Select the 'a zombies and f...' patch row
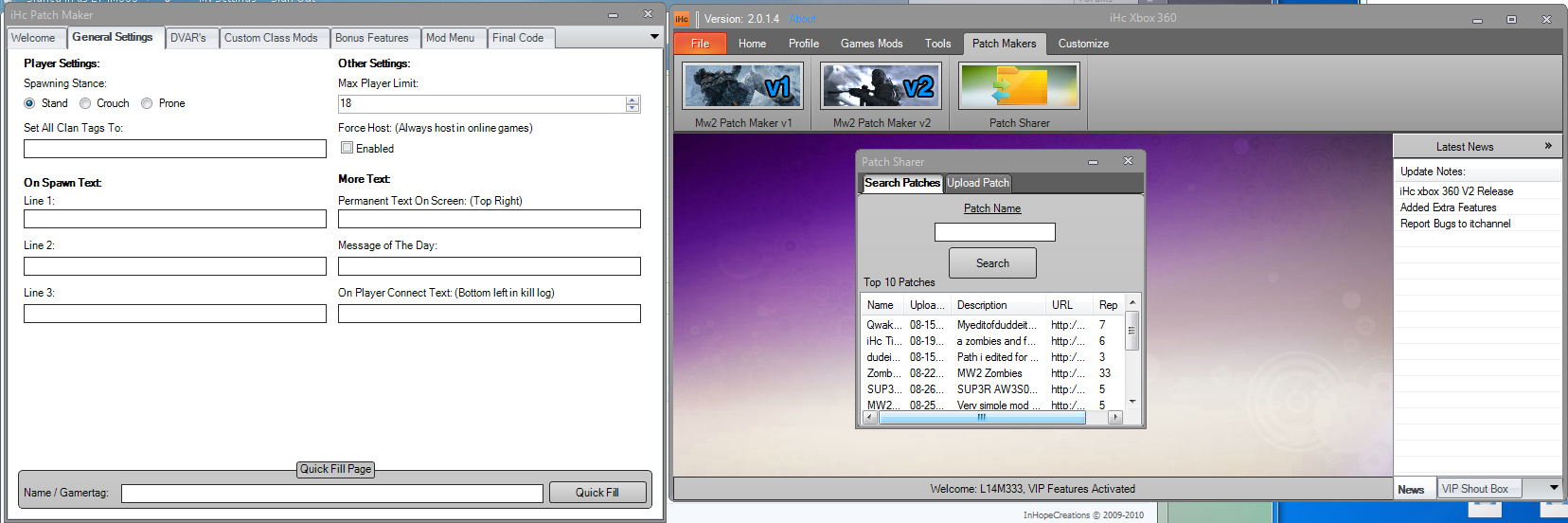 click(992, 341)
